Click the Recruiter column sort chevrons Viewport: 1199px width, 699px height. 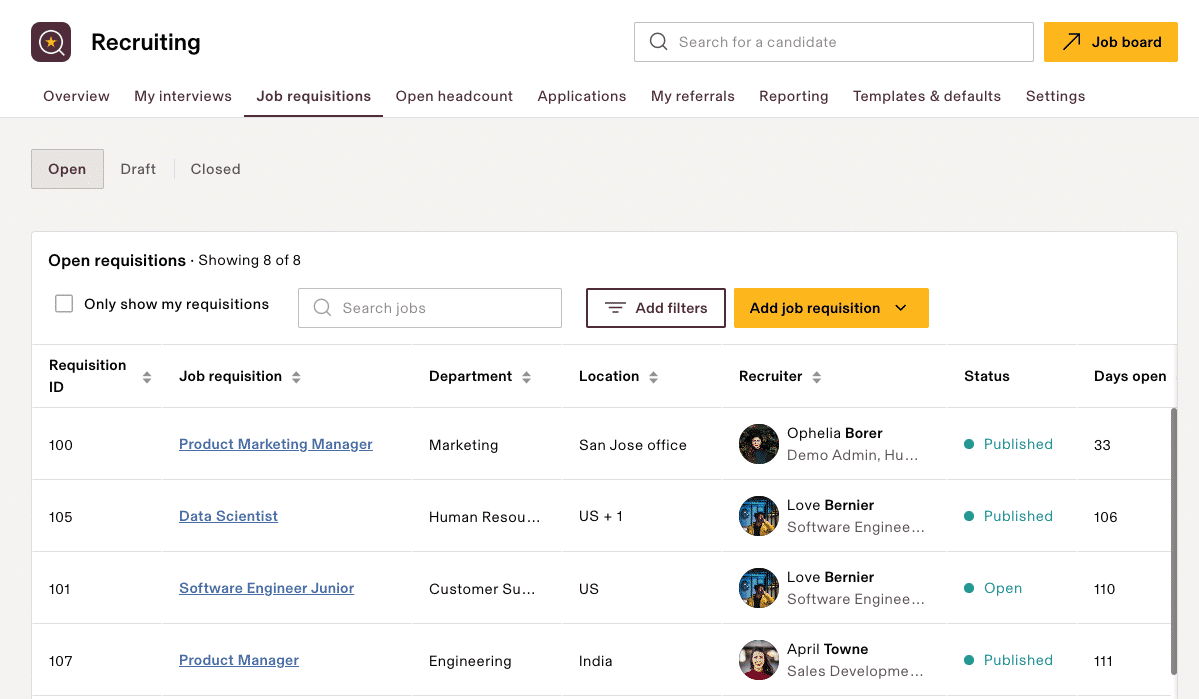tap(816, 376)
